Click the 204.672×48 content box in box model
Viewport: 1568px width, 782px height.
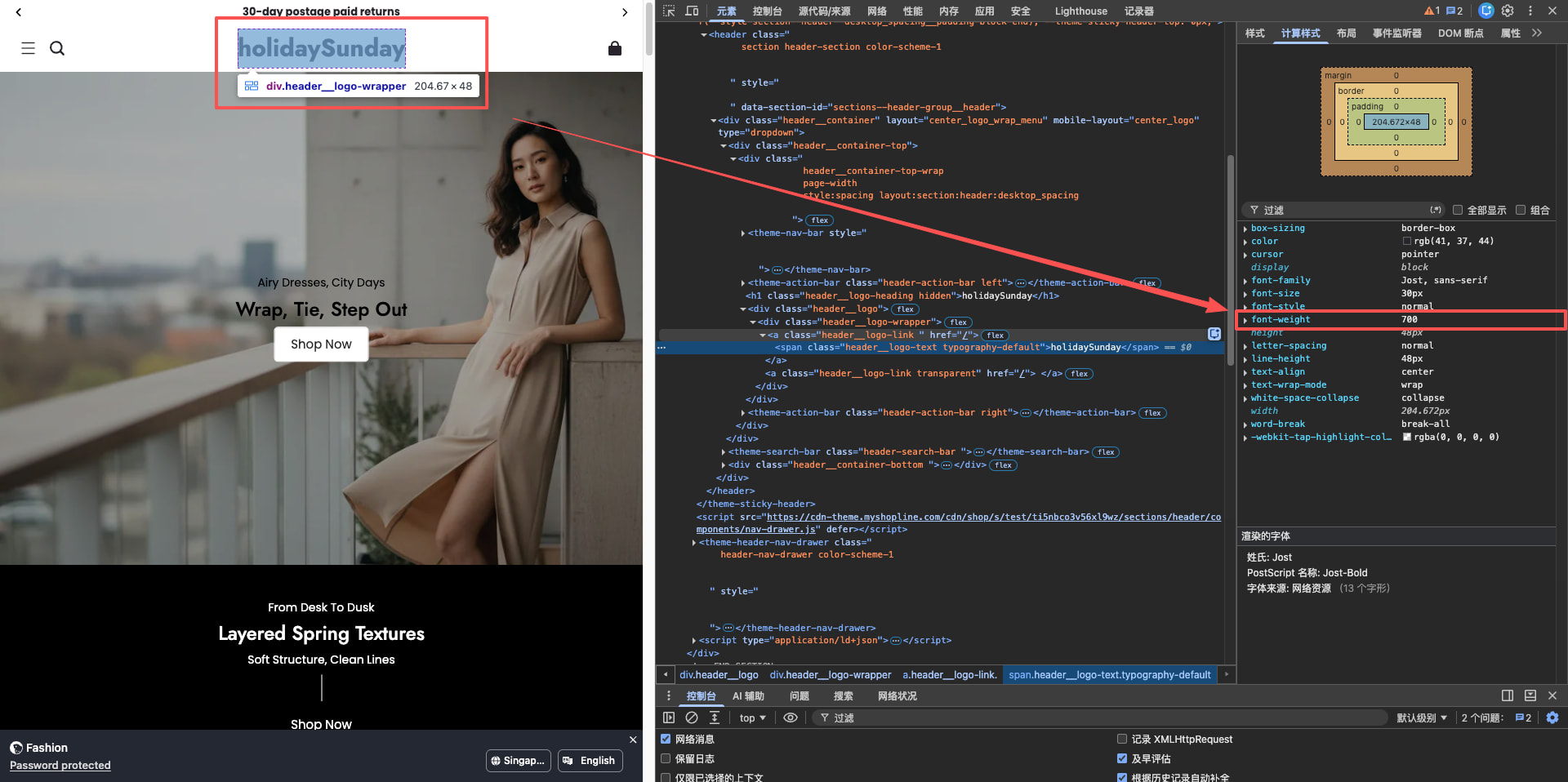pyautogui.click(x=1396, y=122)
